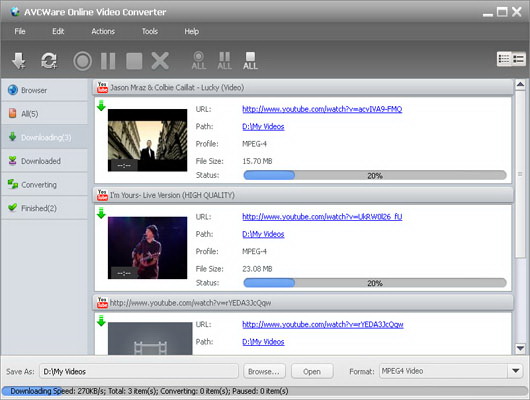The width and height of the screenshot is (530, 400).
Task: Select the Finished(2) sidebar category
Action: [44, 208]
